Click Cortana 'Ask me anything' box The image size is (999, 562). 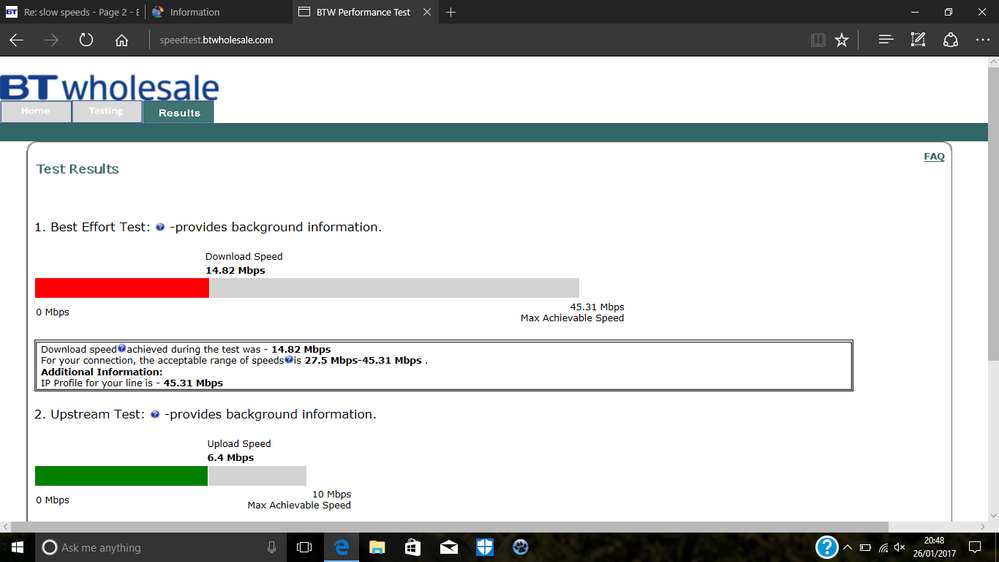tap(159, 547)
